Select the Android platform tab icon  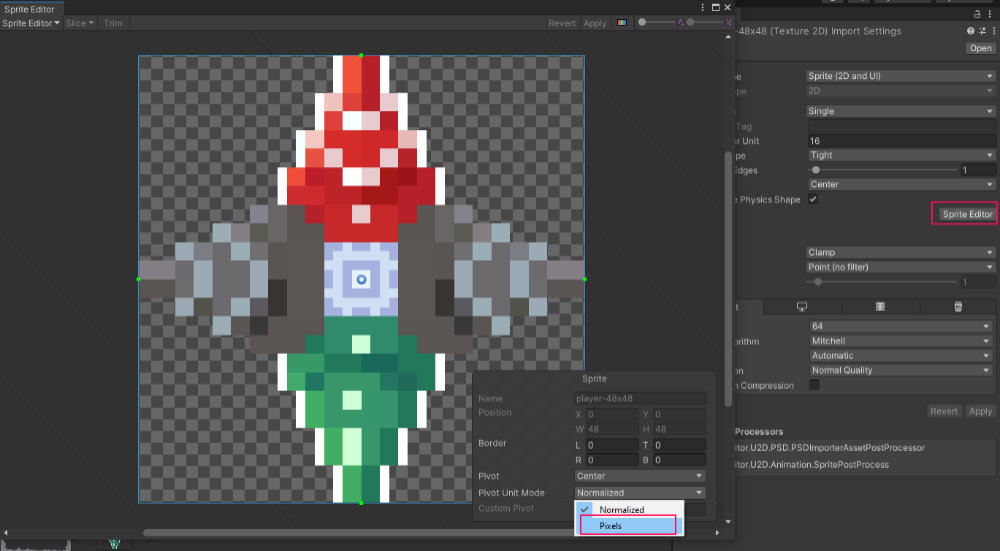957,306
